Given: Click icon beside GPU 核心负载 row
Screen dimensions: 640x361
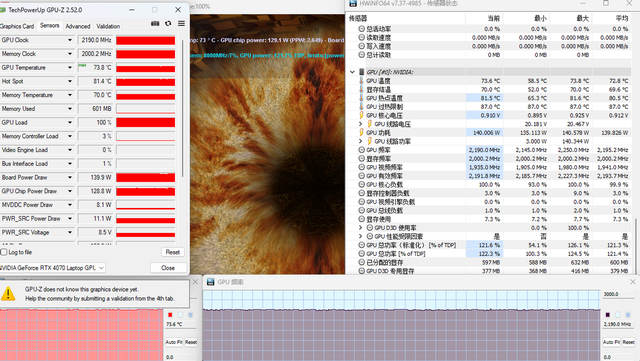Looking at the screenshot, I should click(x=361, y=184).
